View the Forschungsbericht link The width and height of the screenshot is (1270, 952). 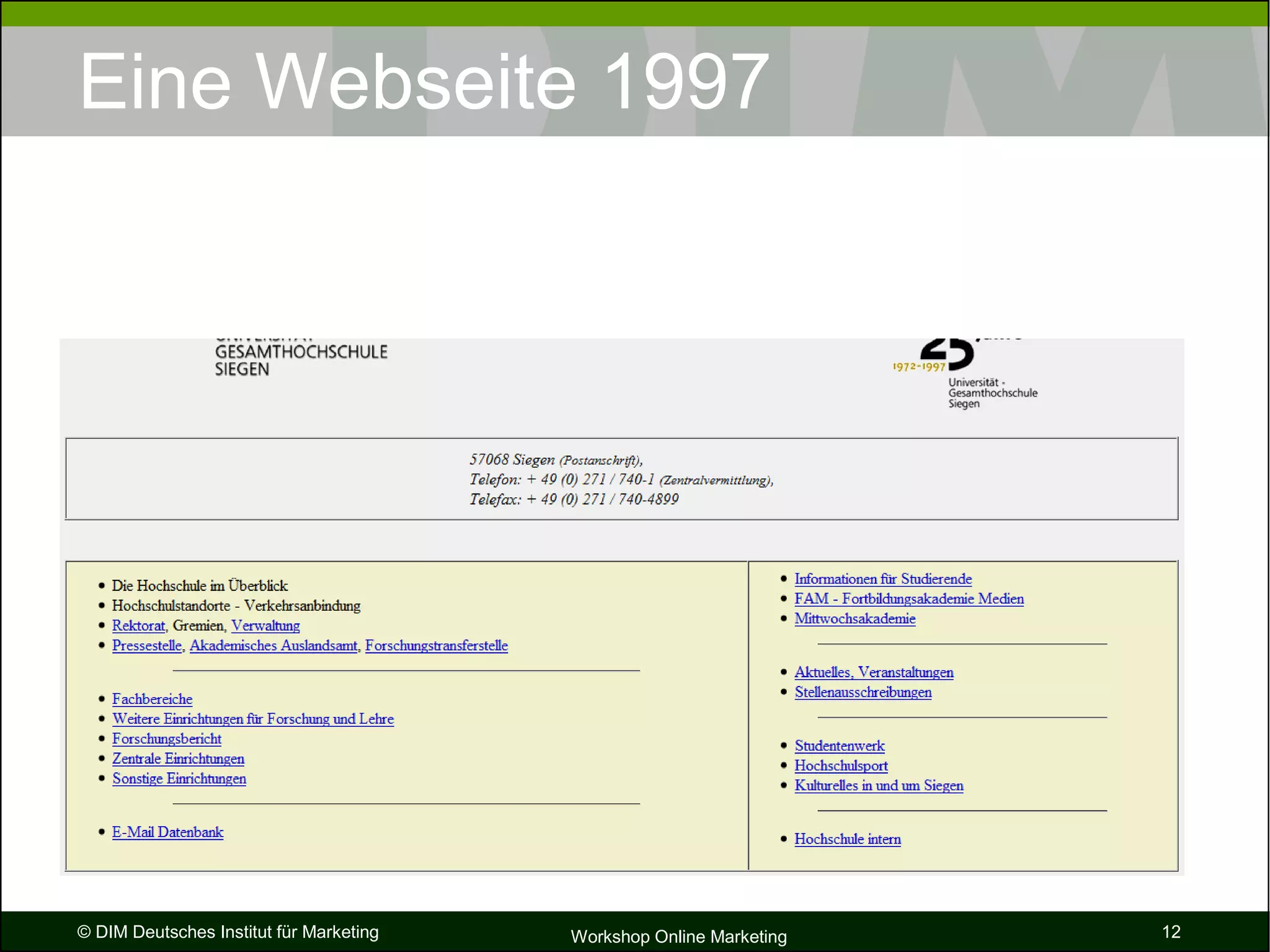coord(166,739)
